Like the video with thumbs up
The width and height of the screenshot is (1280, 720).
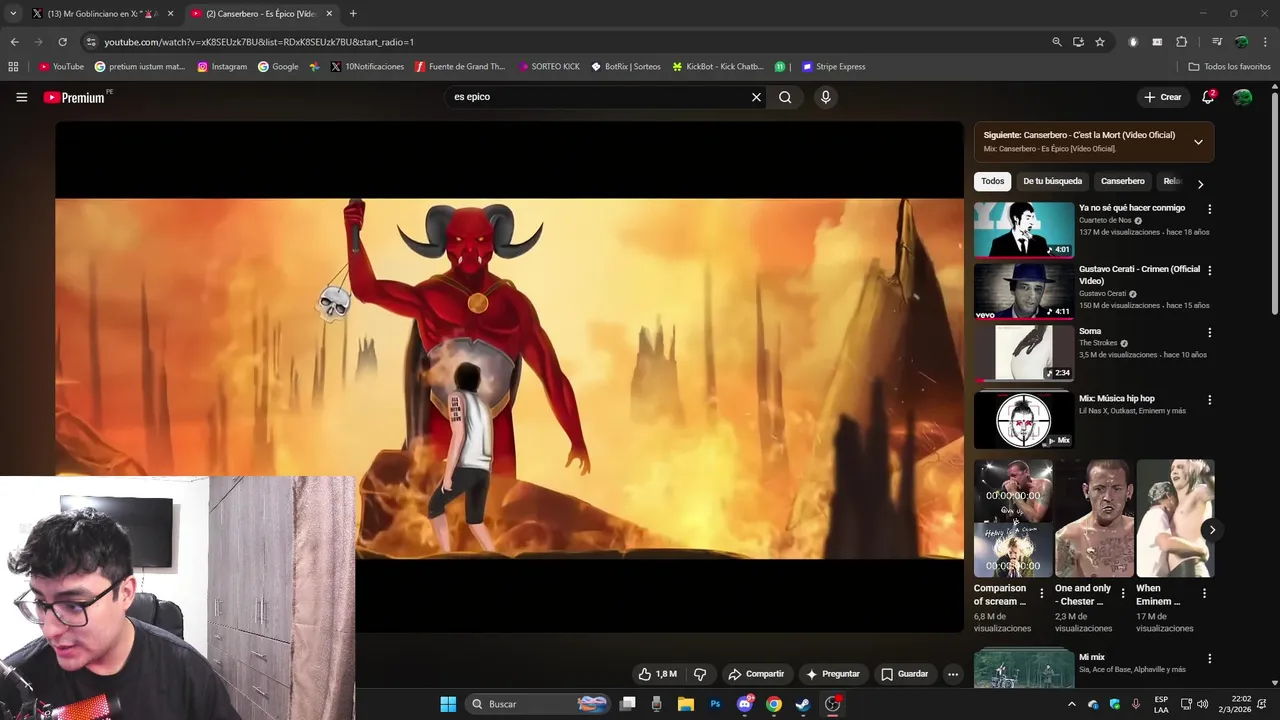pyautogui.click(x=657, y=674)
